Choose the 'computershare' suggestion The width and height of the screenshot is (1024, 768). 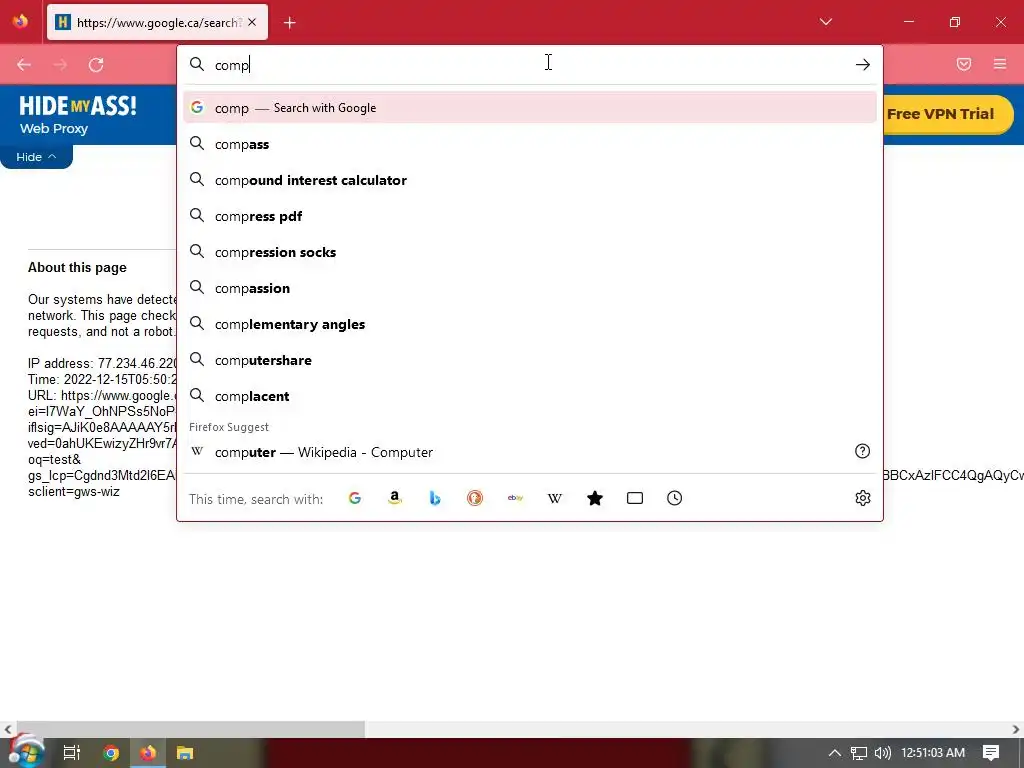(x=530, y=360)
